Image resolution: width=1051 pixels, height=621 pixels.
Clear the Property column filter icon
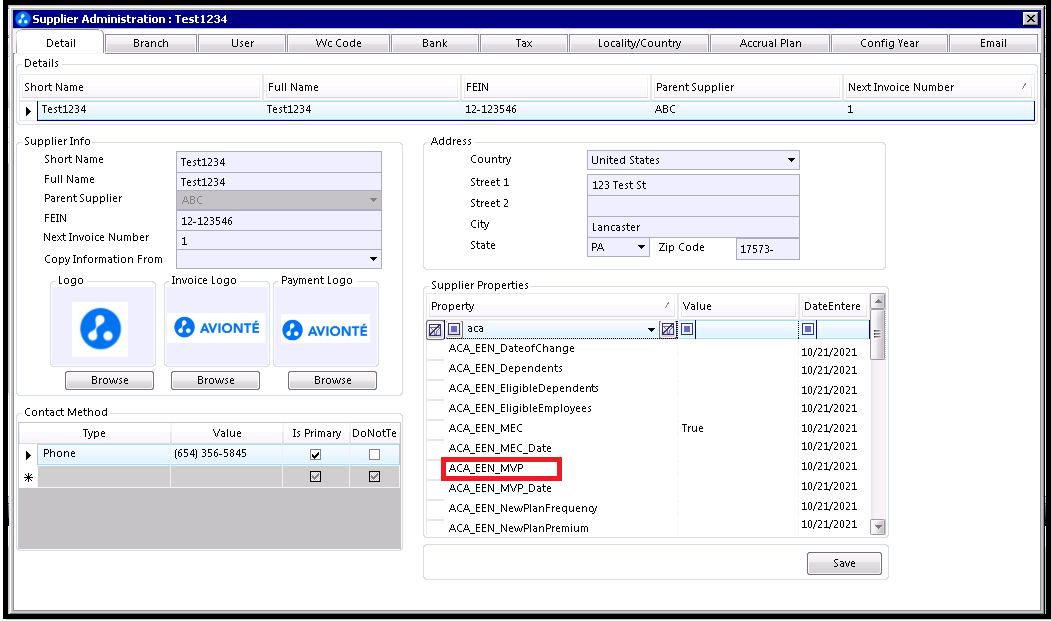pos(668,329)
